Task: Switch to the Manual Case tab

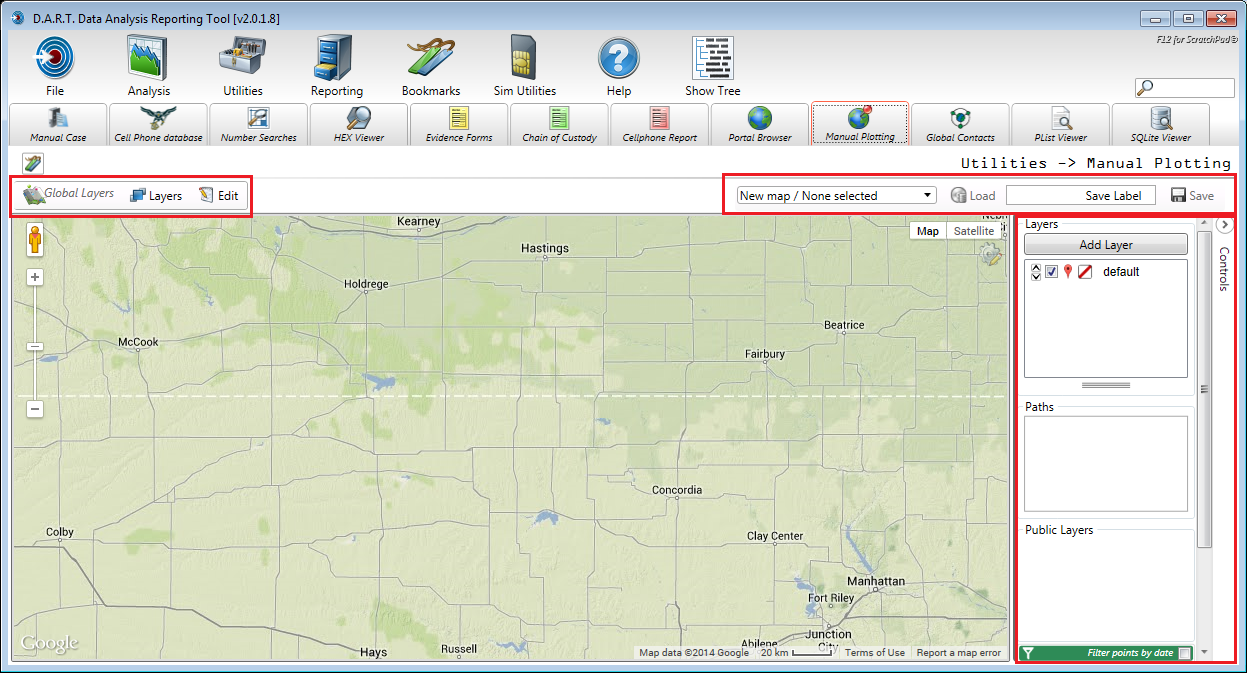Action: point(58,124)
